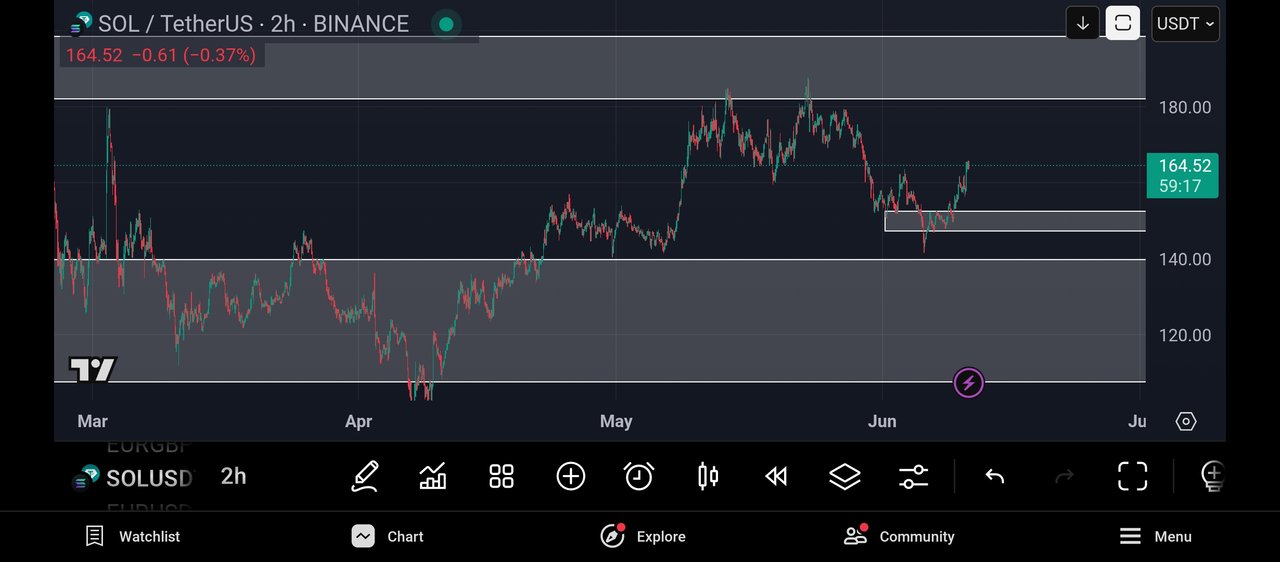1280x562 pixels.
Task: Tap the down arrow button near USDT
Action: coord(1083,23)
